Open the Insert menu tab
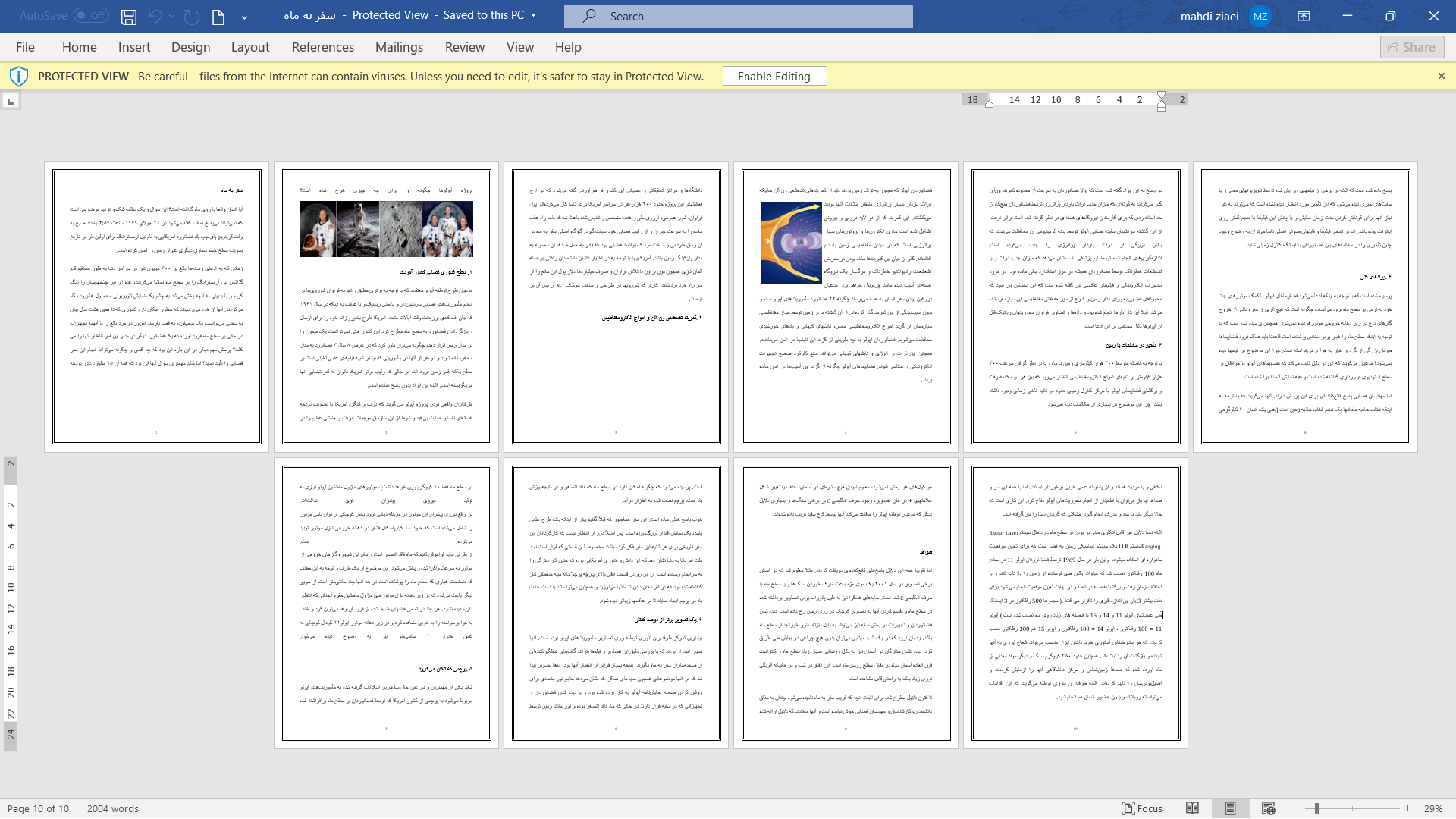This screenshot has height=819, width=1456. [x=134, y=47]
